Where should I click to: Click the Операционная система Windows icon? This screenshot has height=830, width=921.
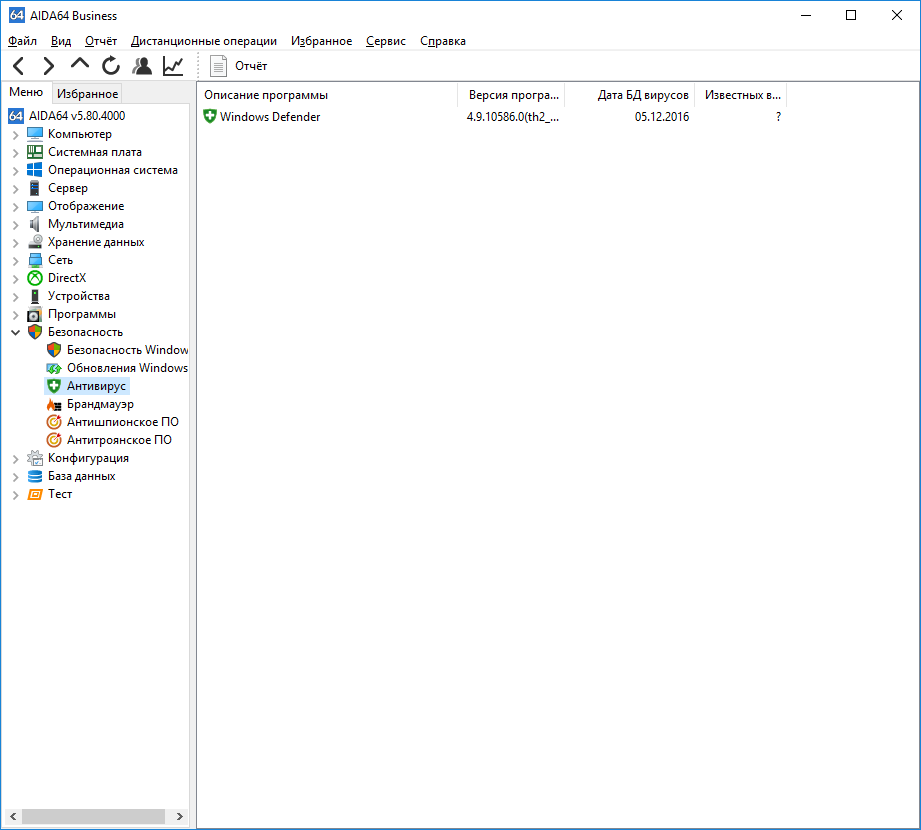35,170
